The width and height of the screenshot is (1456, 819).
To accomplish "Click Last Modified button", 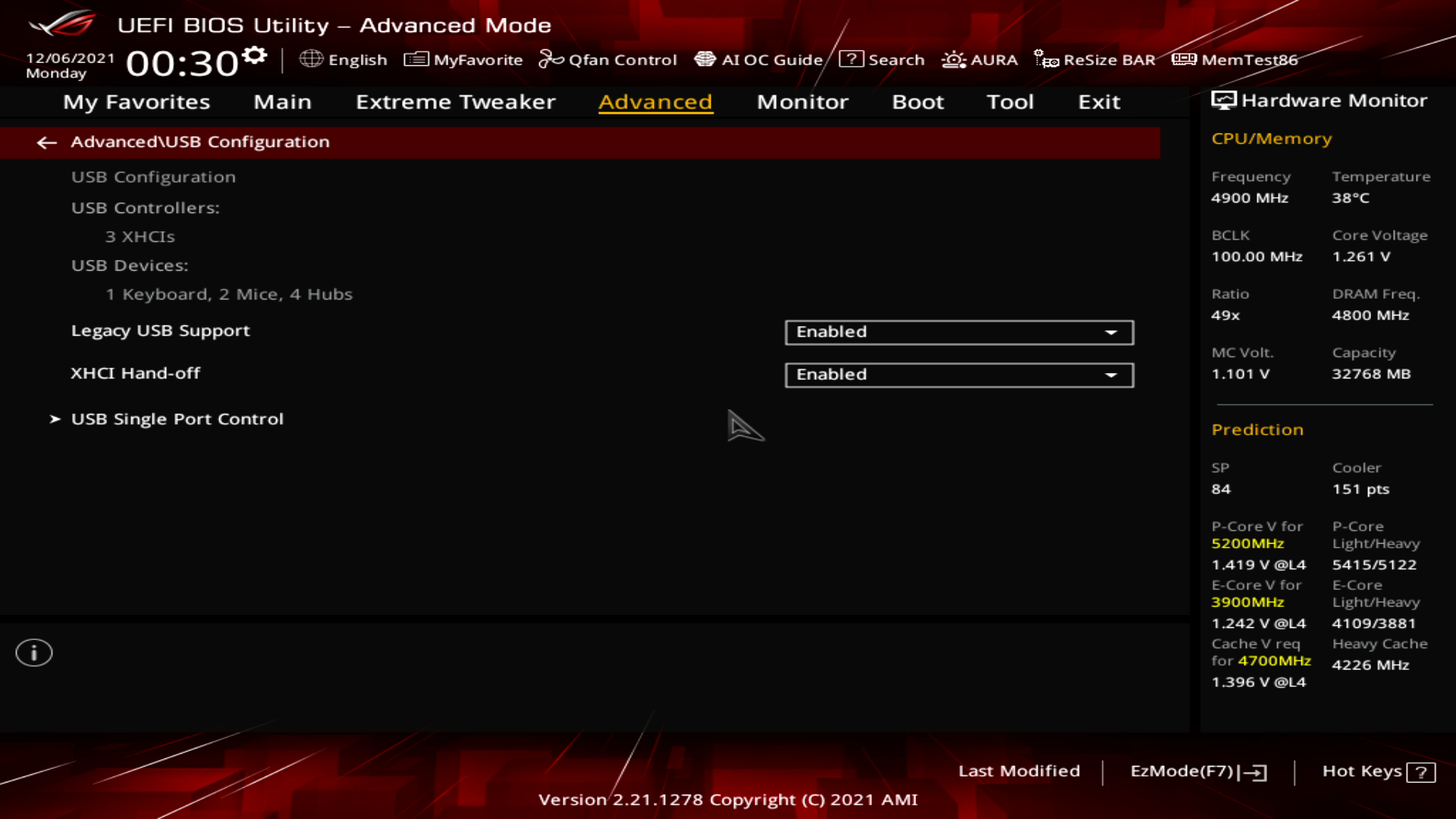I will [1018, 771].
